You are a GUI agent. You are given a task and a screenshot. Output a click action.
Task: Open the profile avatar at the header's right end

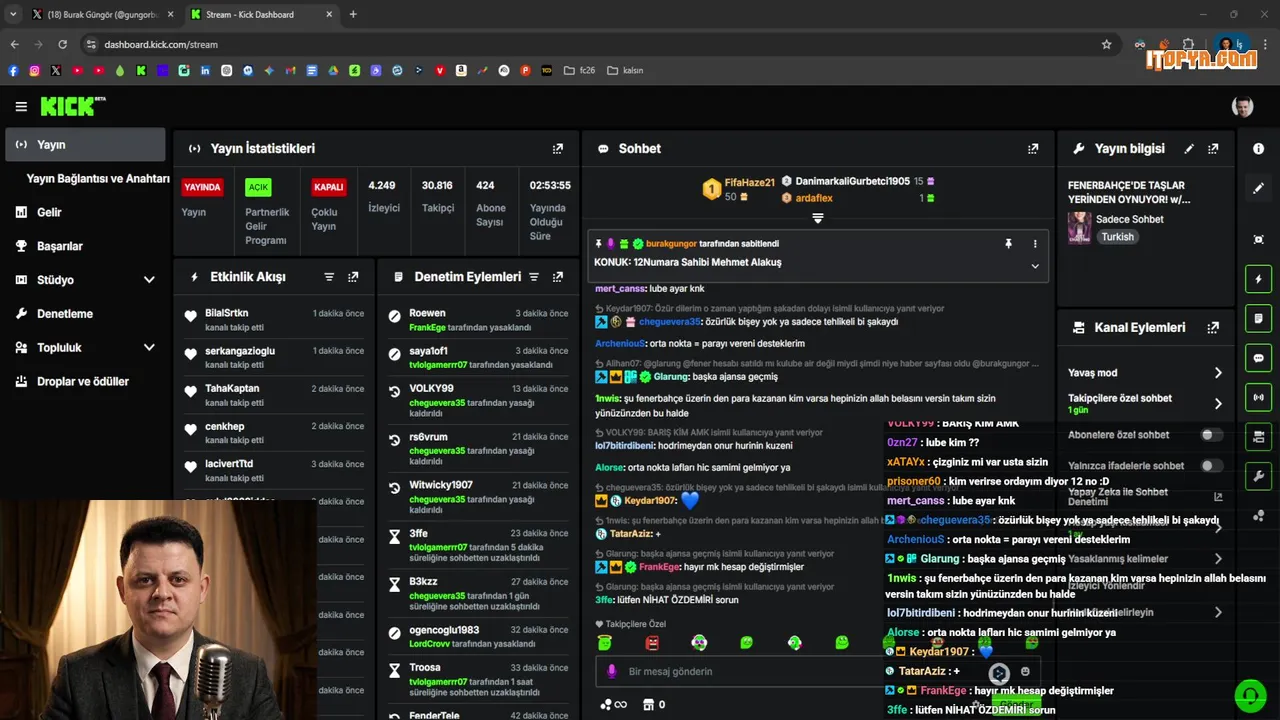[x=1242, y=106]
